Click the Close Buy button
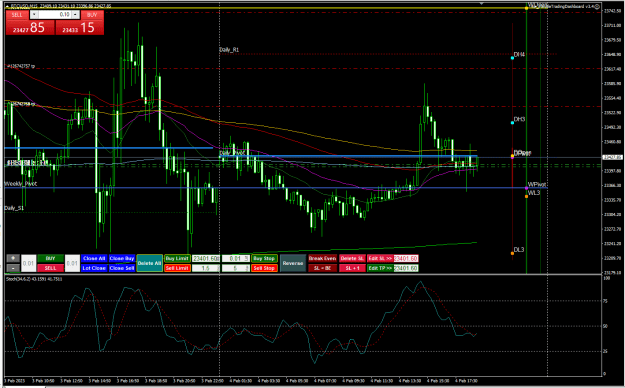625x388 pixels. (x=122, y=258)
